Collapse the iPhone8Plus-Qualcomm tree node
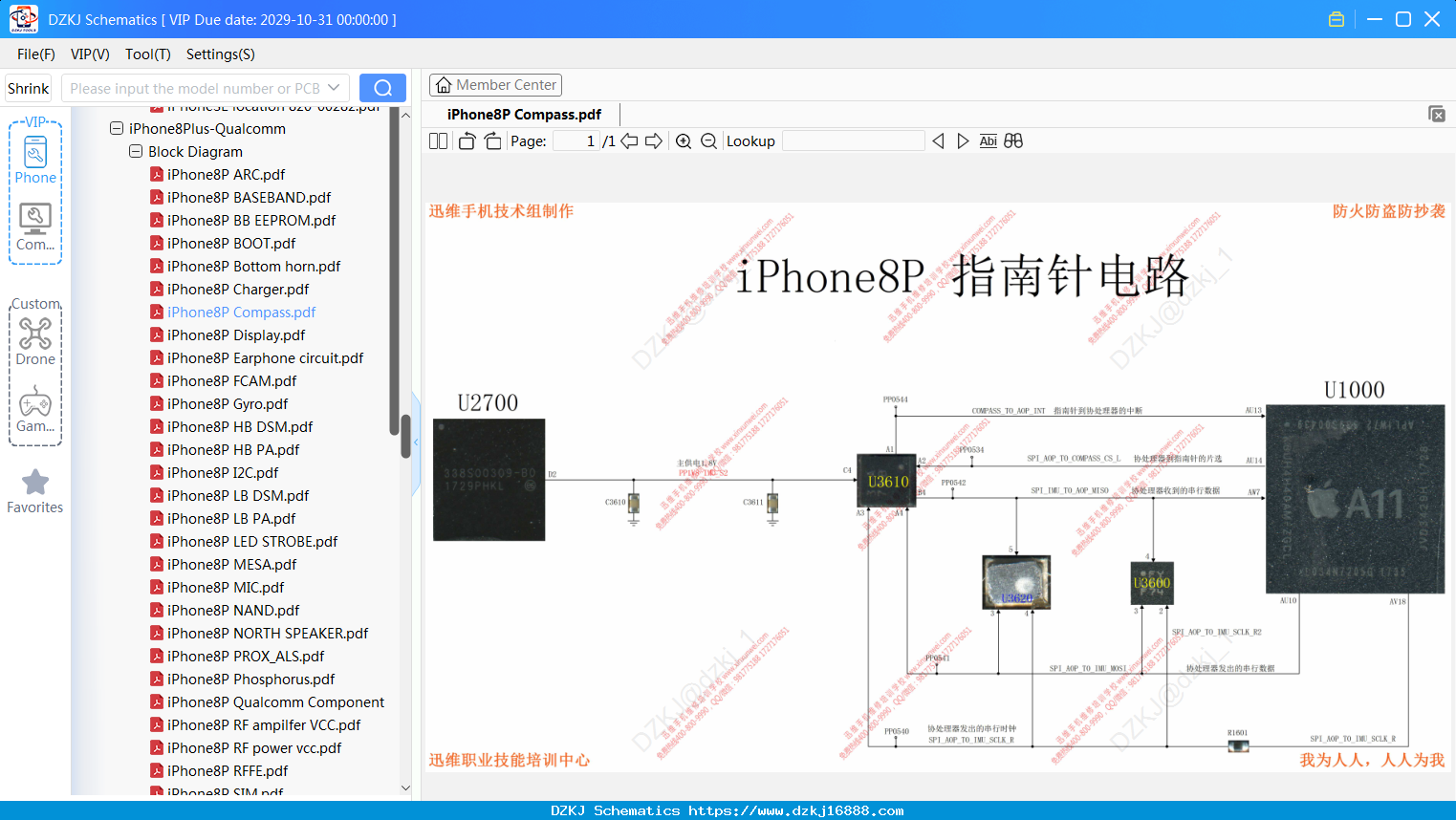This screenshot has width=1456, height=820. (117, 128)
